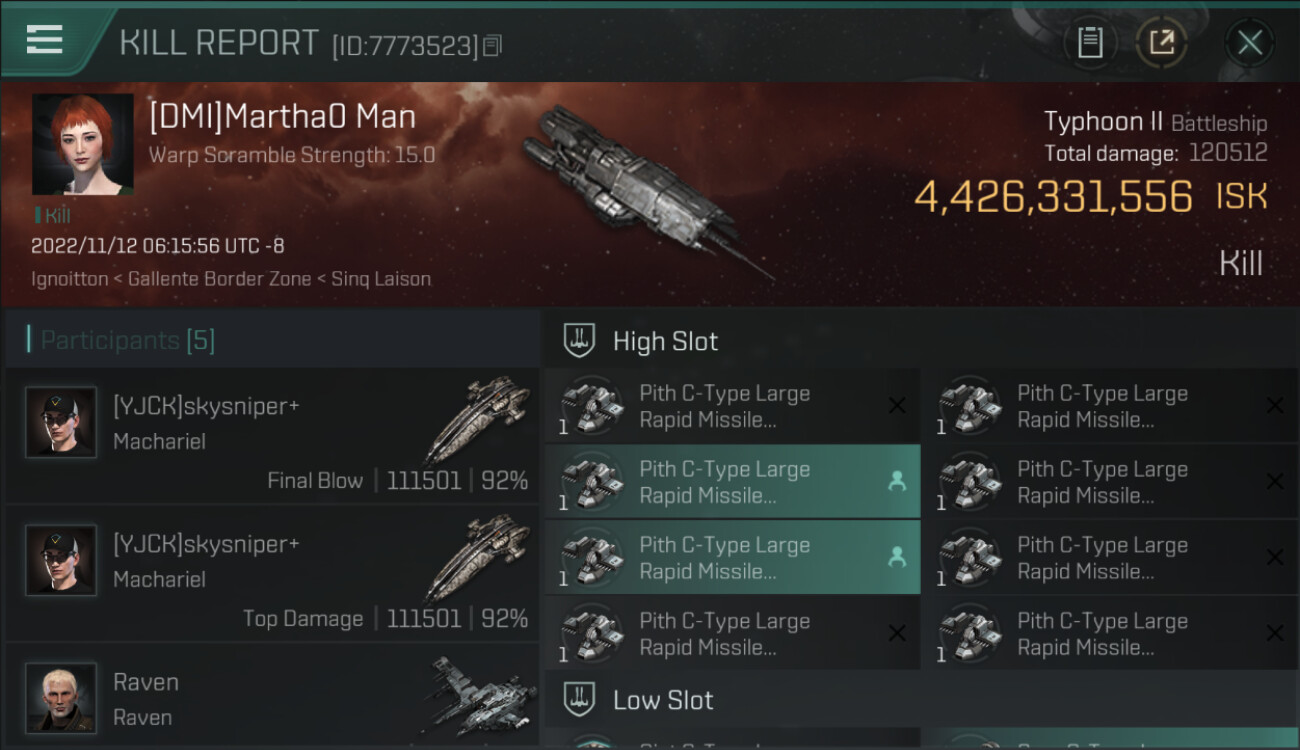
Task: Close the kill report window
Action: (1249, 43)
